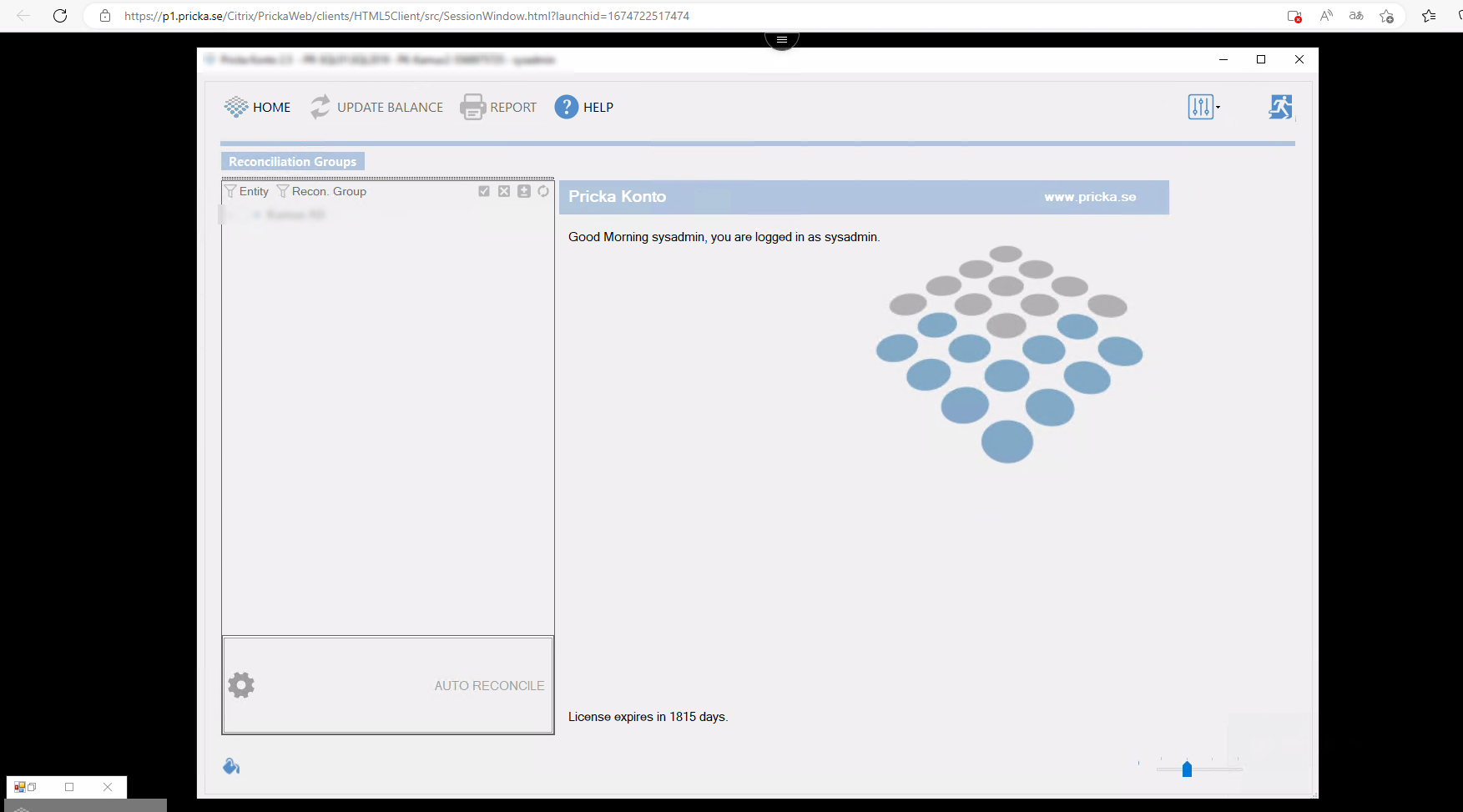Screen dimensions: 1463x812
Task: Click the 'License expires in 1815 days' text
Action: 648,717
